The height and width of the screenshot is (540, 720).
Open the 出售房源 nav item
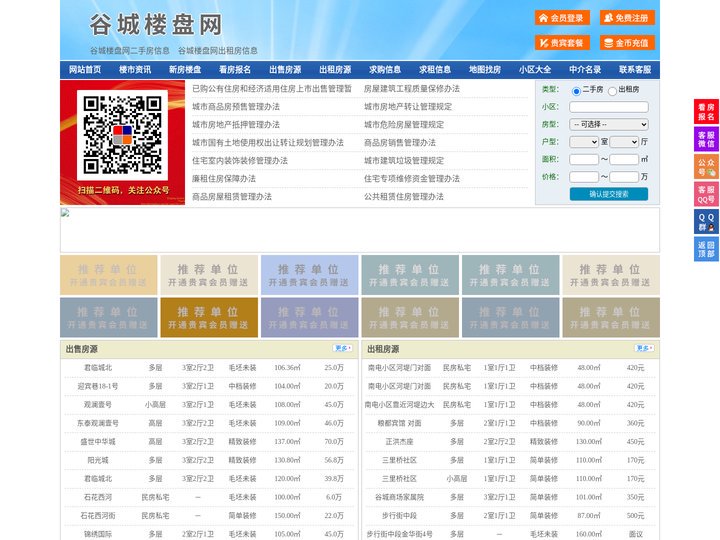click(x=285, y=69)
